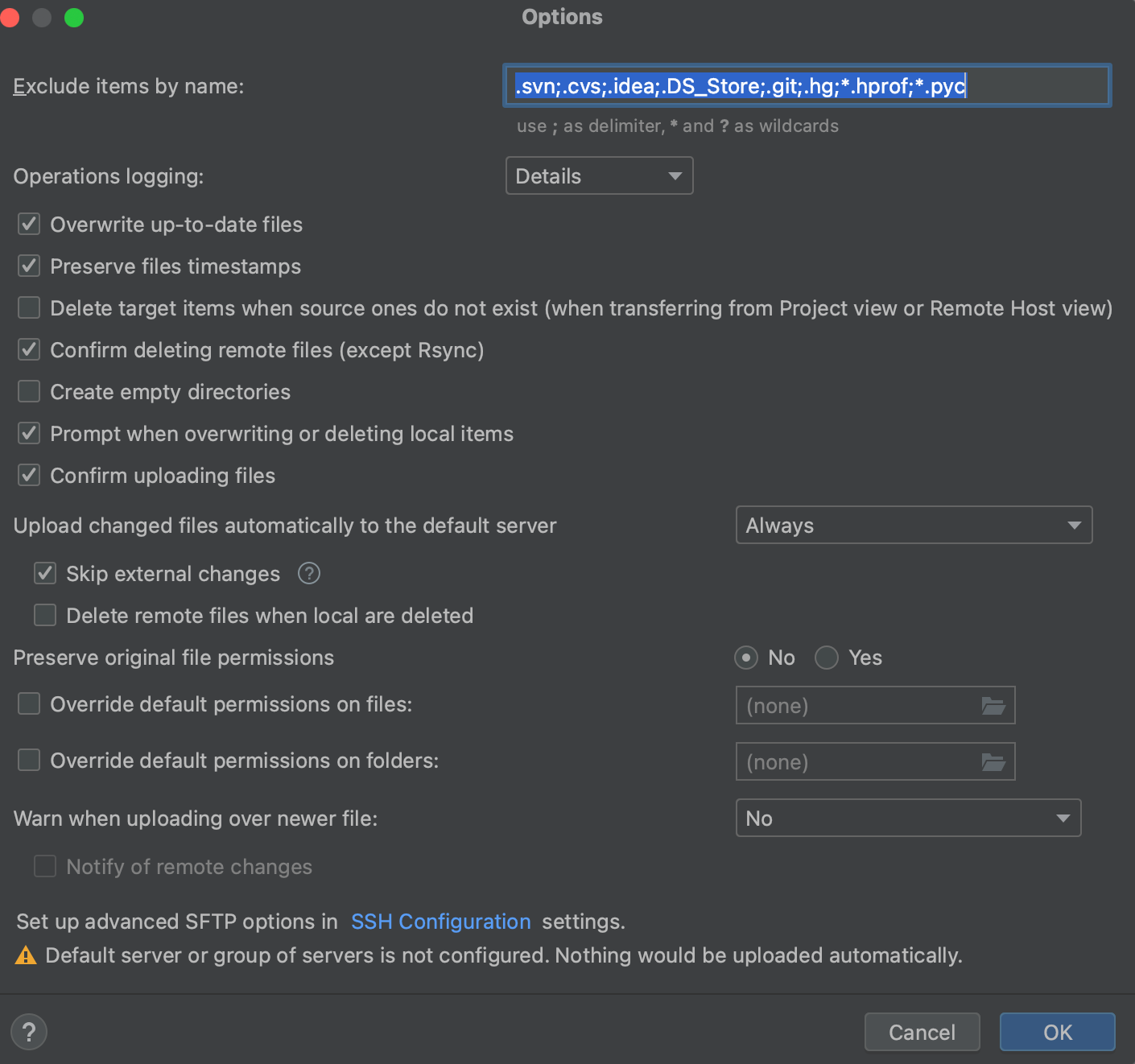This screenshot has width=1135, height=1064.
Task: Click the Exclude items by name field
Action: coord(807,86)
